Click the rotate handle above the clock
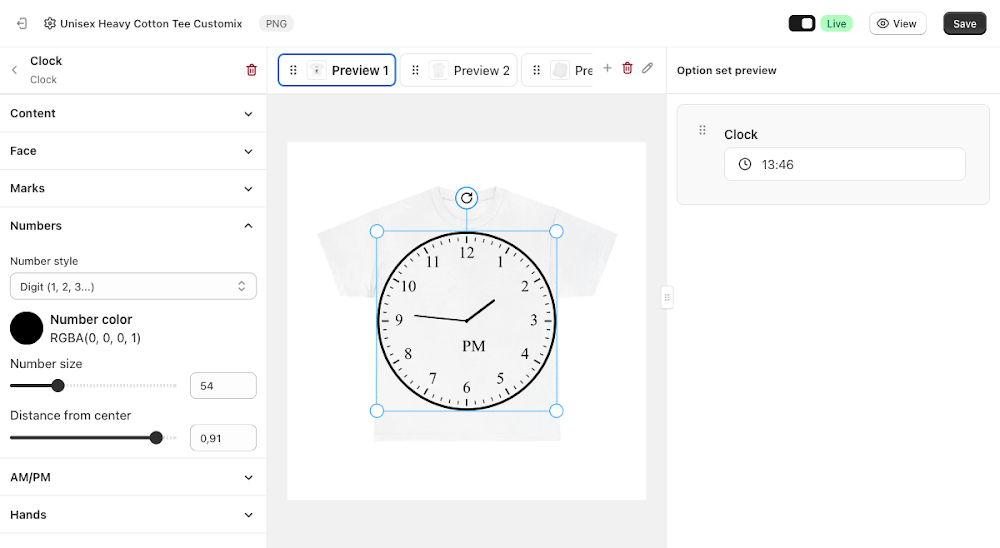 pos(467,198)
